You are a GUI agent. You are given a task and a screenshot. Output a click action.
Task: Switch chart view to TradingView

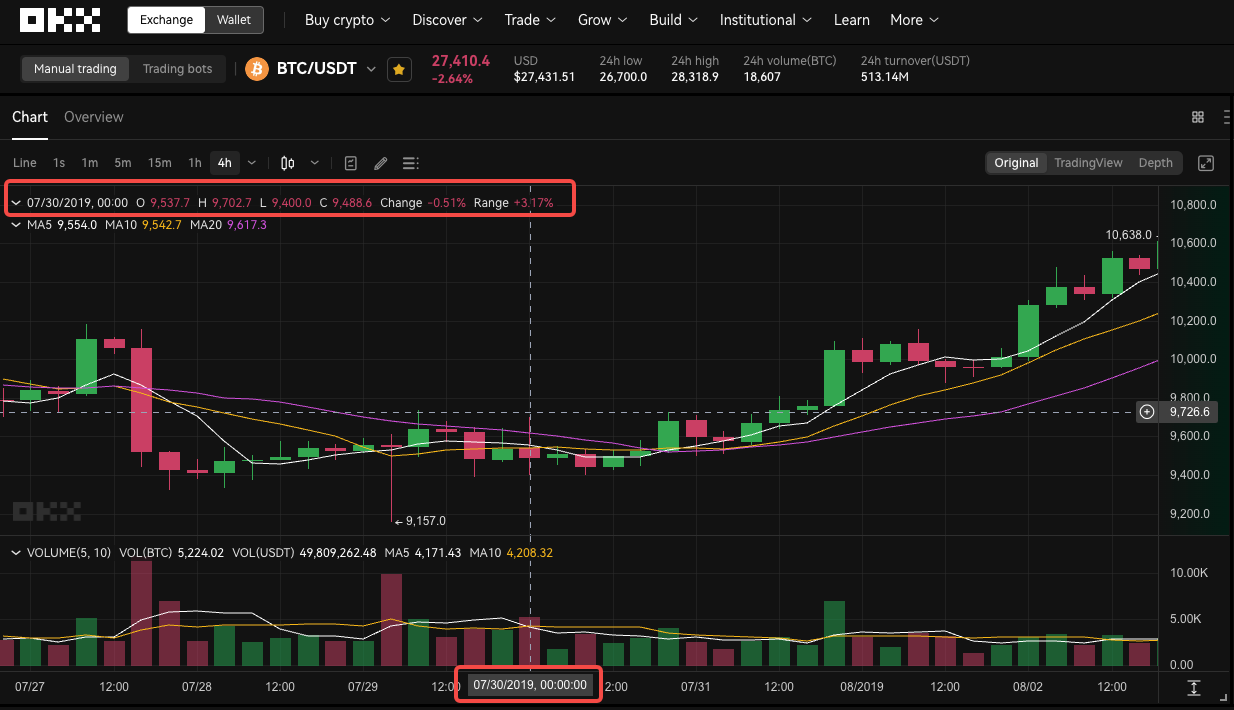1088,163
